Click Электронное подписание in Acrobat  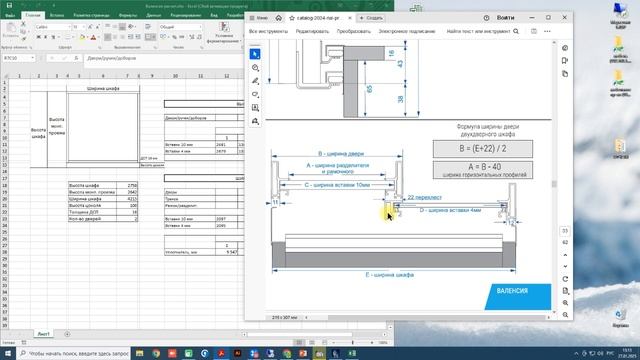pyautogui.click(x=407, y=31)
